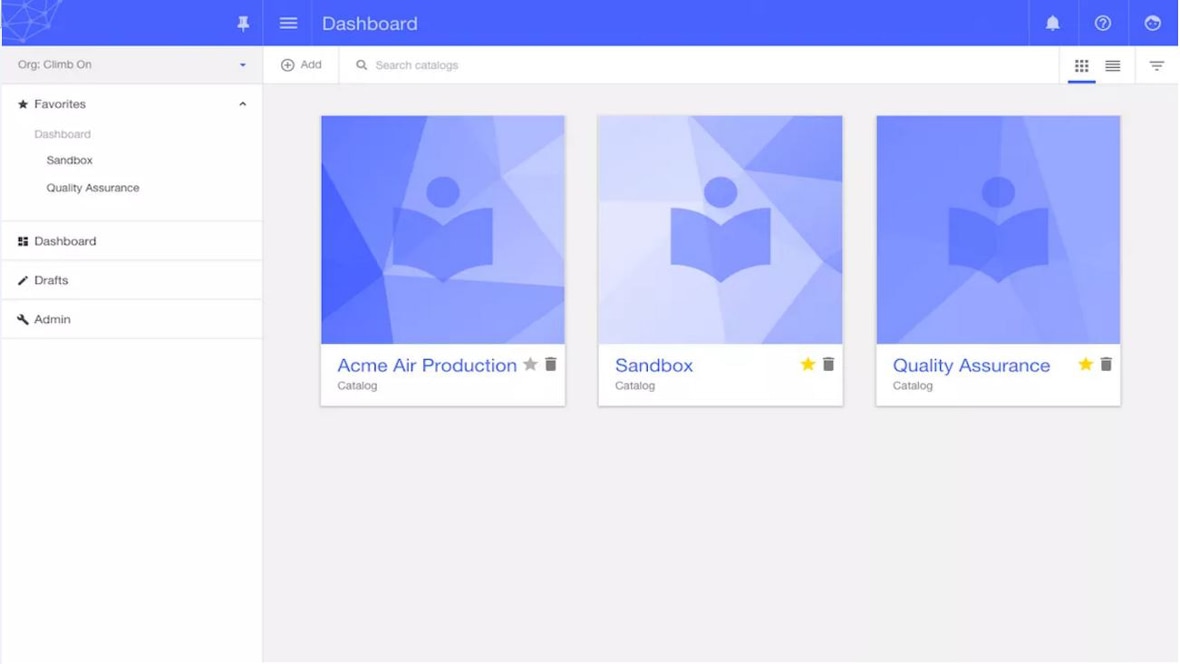This screenshot has height=664, width=1180.
Task: Click the Sandbox catalog trash icon
Action: (828, 365)
